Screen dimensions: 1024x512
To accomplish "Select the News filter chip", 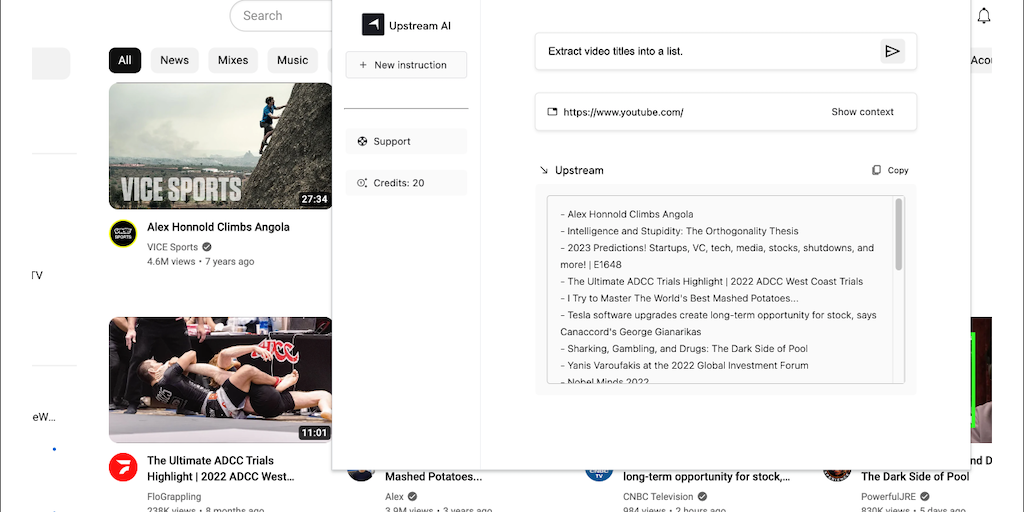I will [174, 60].
